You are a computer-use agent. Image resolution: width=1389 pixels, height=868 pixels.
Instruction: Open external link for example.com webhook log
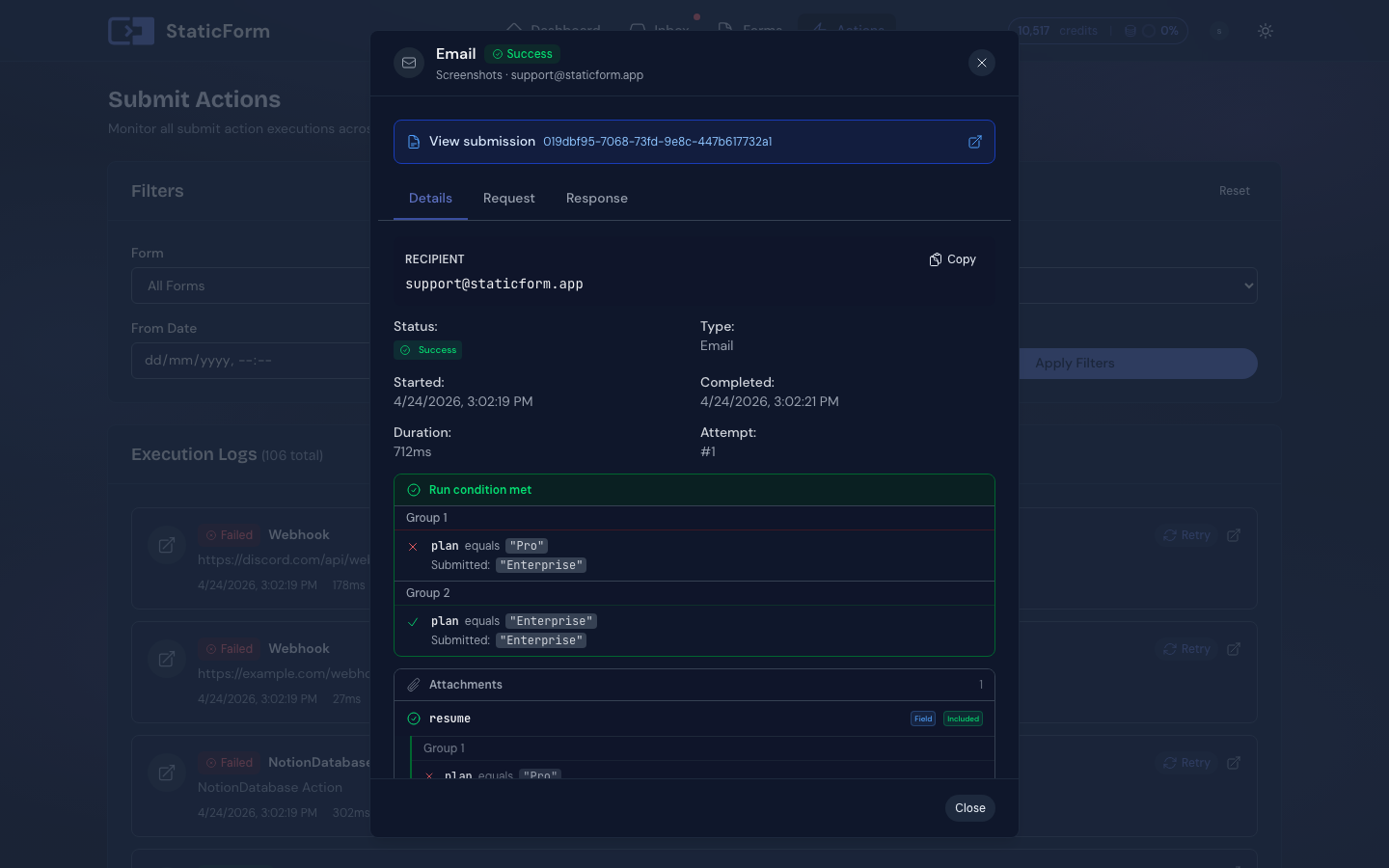click(1234, 649)
